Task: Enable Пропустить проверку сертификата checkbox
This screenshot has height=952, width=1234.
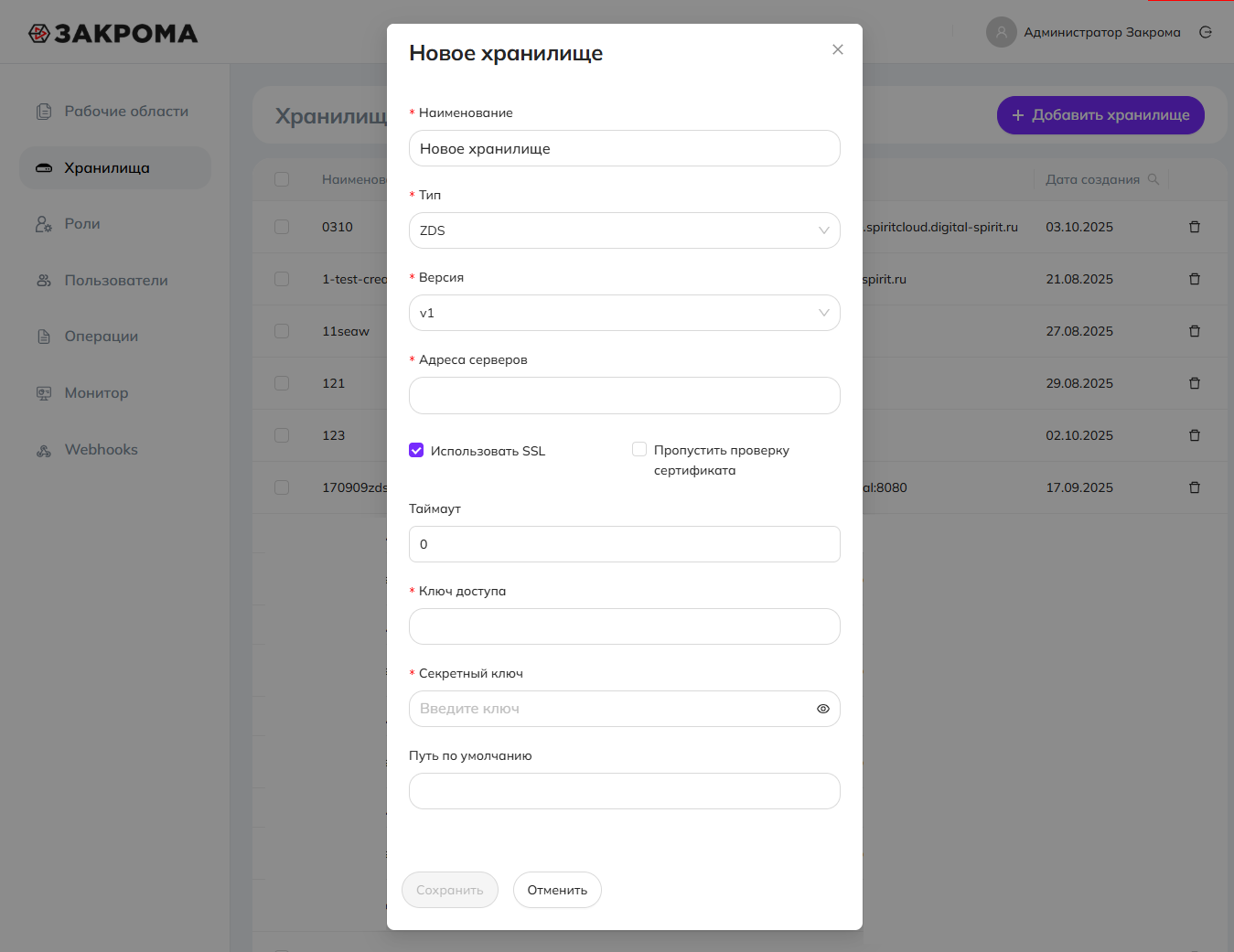Action: [639, 449]
